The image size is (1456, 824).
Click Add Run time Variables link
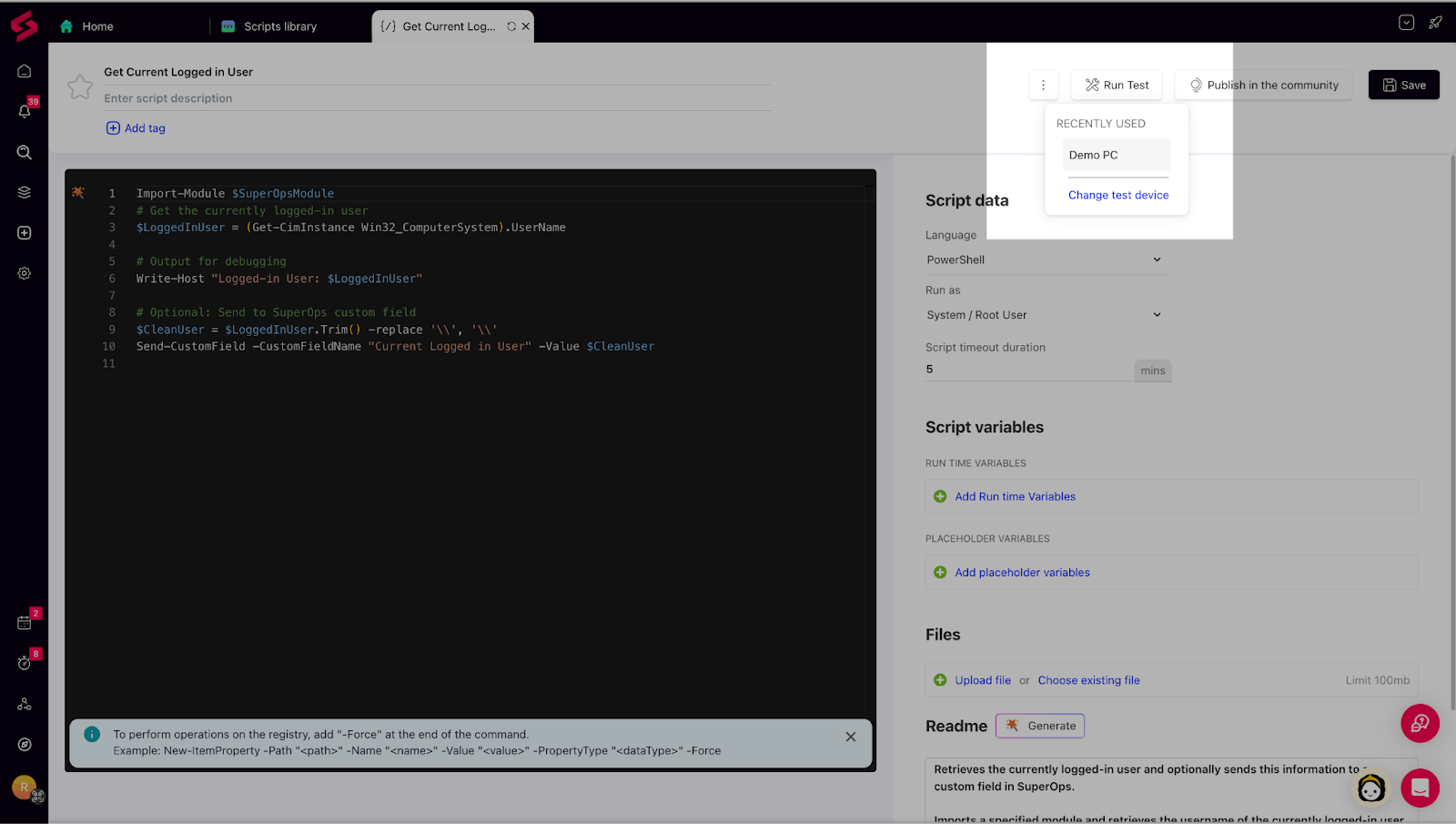point(1016,496)
